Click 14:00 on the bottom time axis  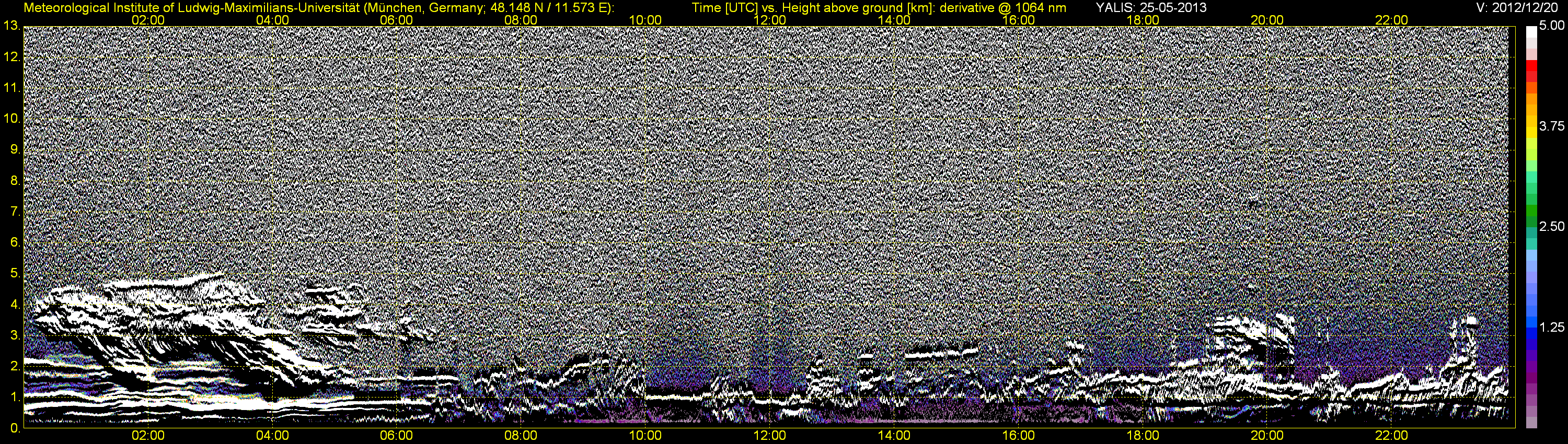coord(894,436)
